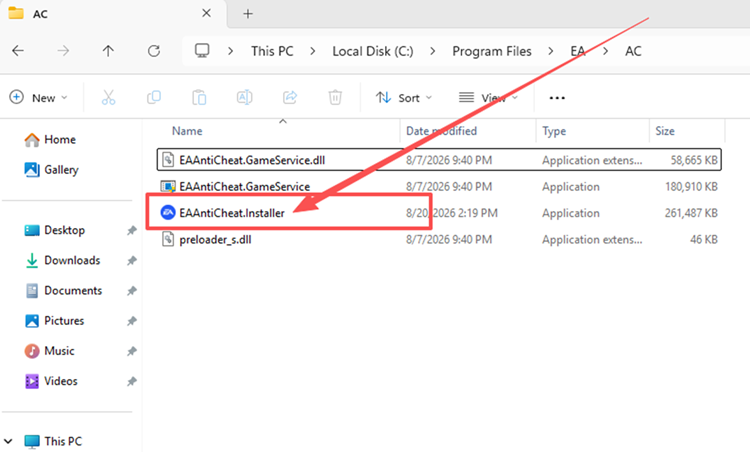
Task: Open the See more ellipsis menu
Action: (x=557, y=98)
